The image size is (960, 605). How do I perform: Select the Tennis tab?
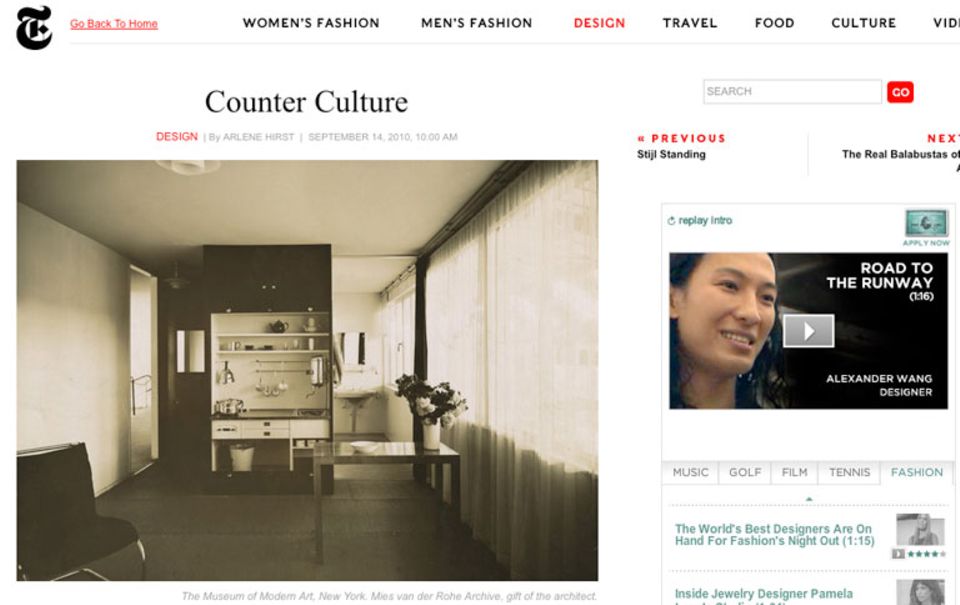(x=849, y=472)
